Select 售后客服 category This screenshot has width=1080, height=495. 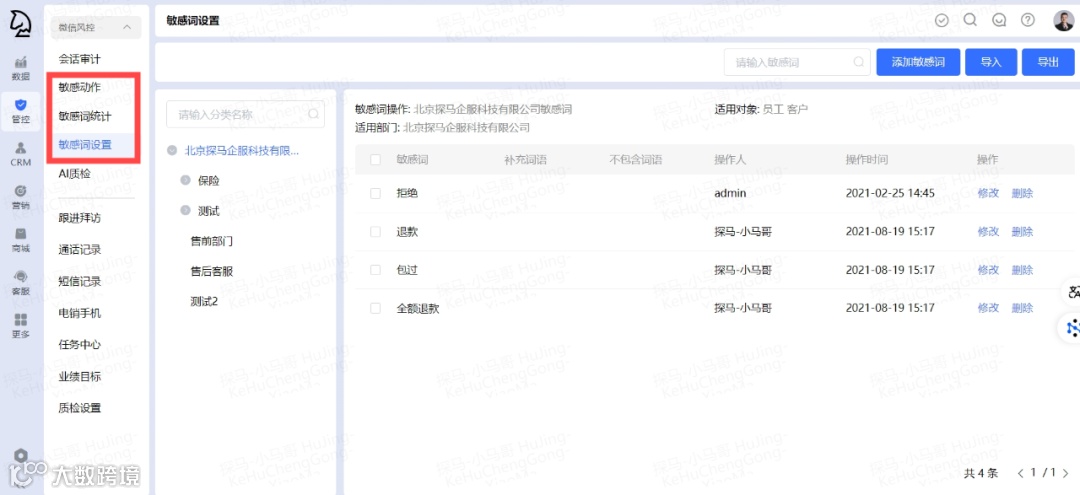[211, 271]
